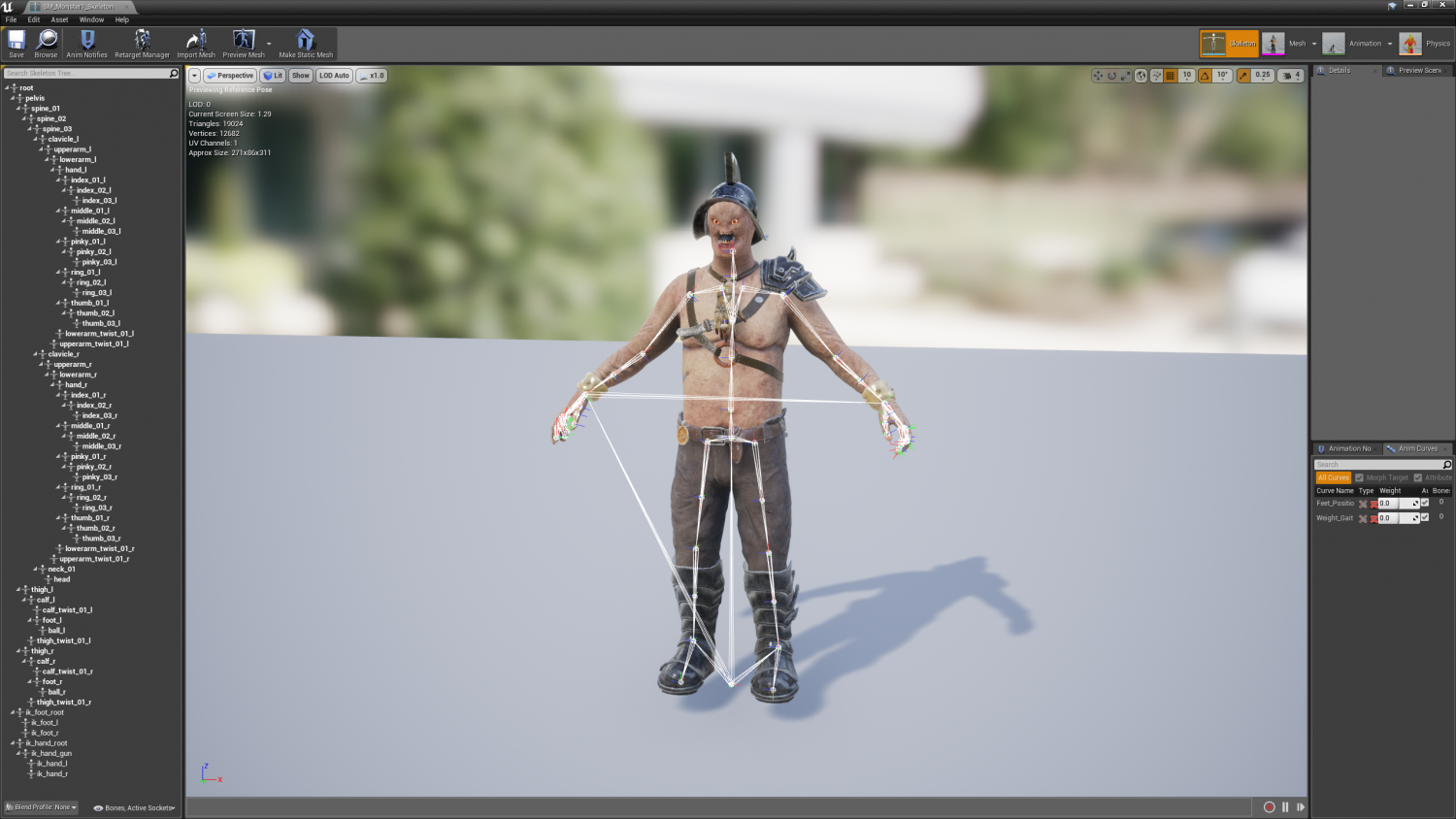Click the record button in timeline
The height and width of the screenshot is (819, 1456).
[x=1269, y=807]
